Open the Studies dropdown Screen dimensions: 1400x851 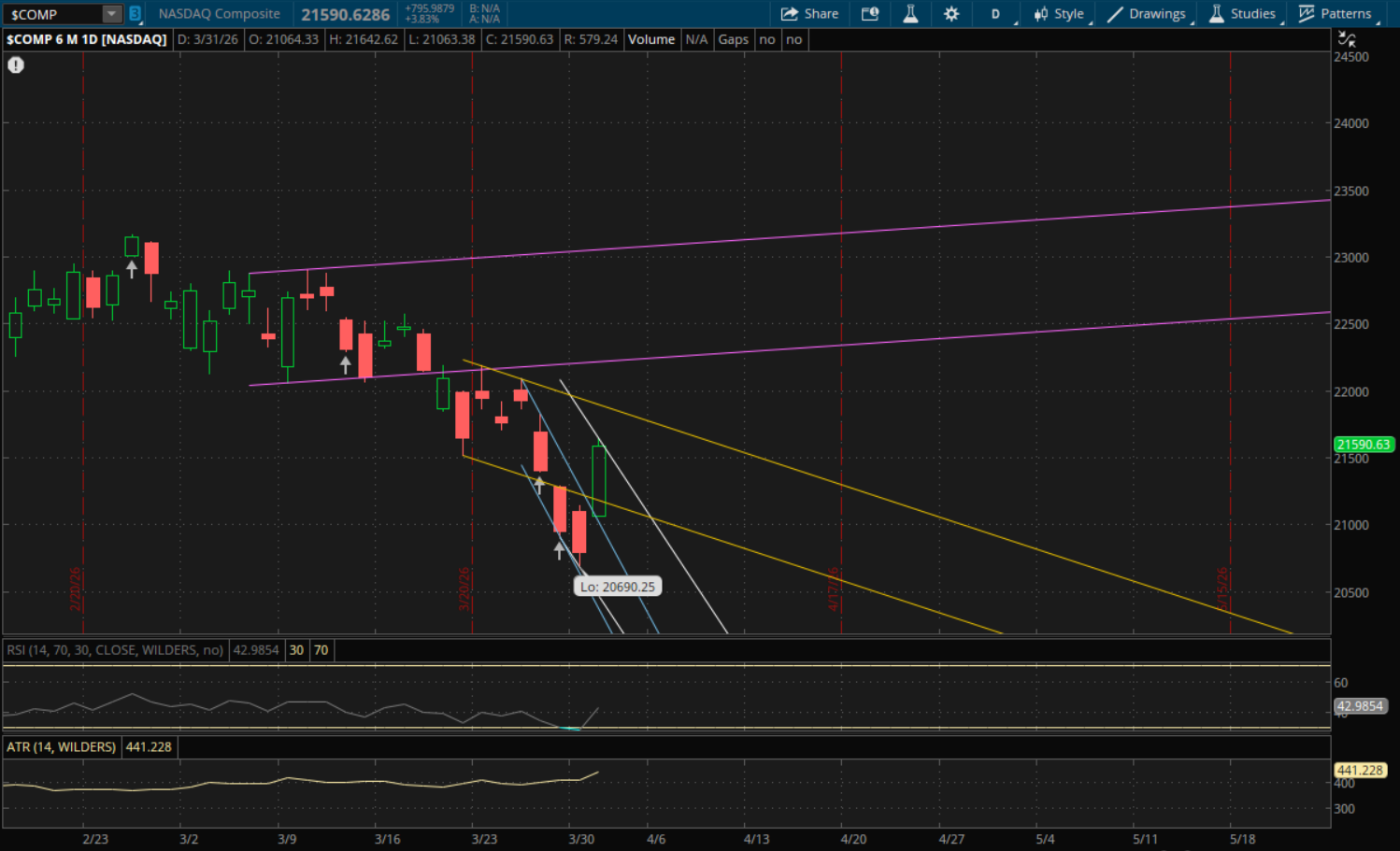pos(1242,14)
